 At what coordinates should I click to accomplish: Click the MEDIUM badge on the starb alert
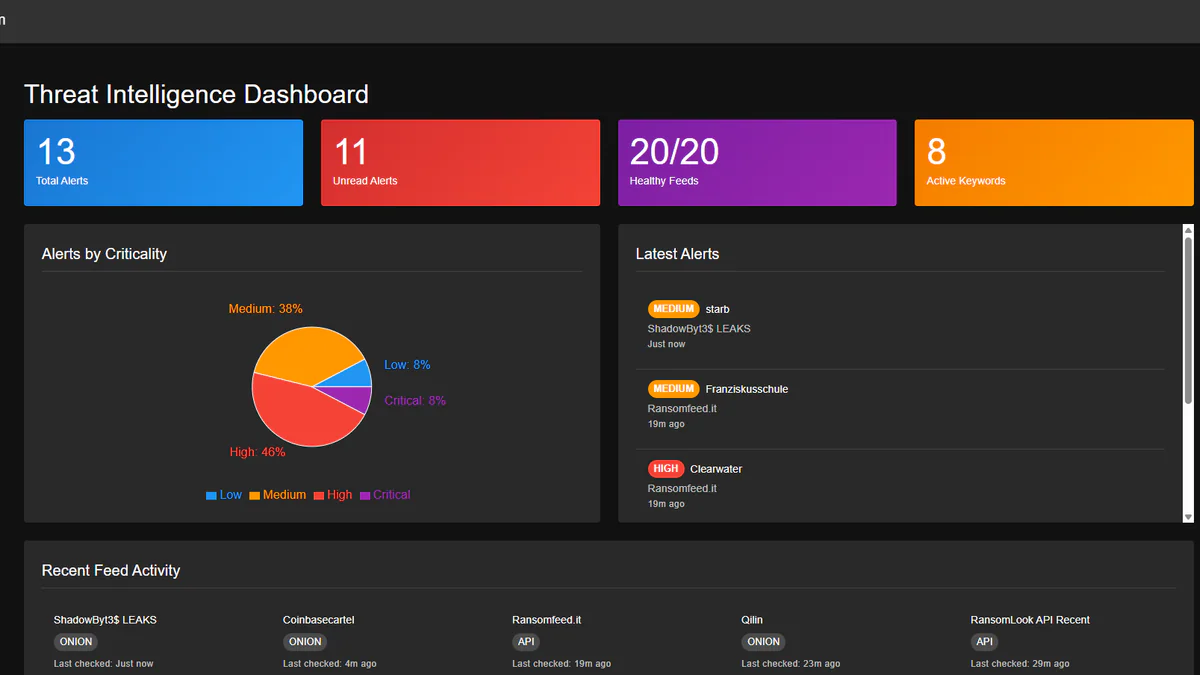pos(673,308)
